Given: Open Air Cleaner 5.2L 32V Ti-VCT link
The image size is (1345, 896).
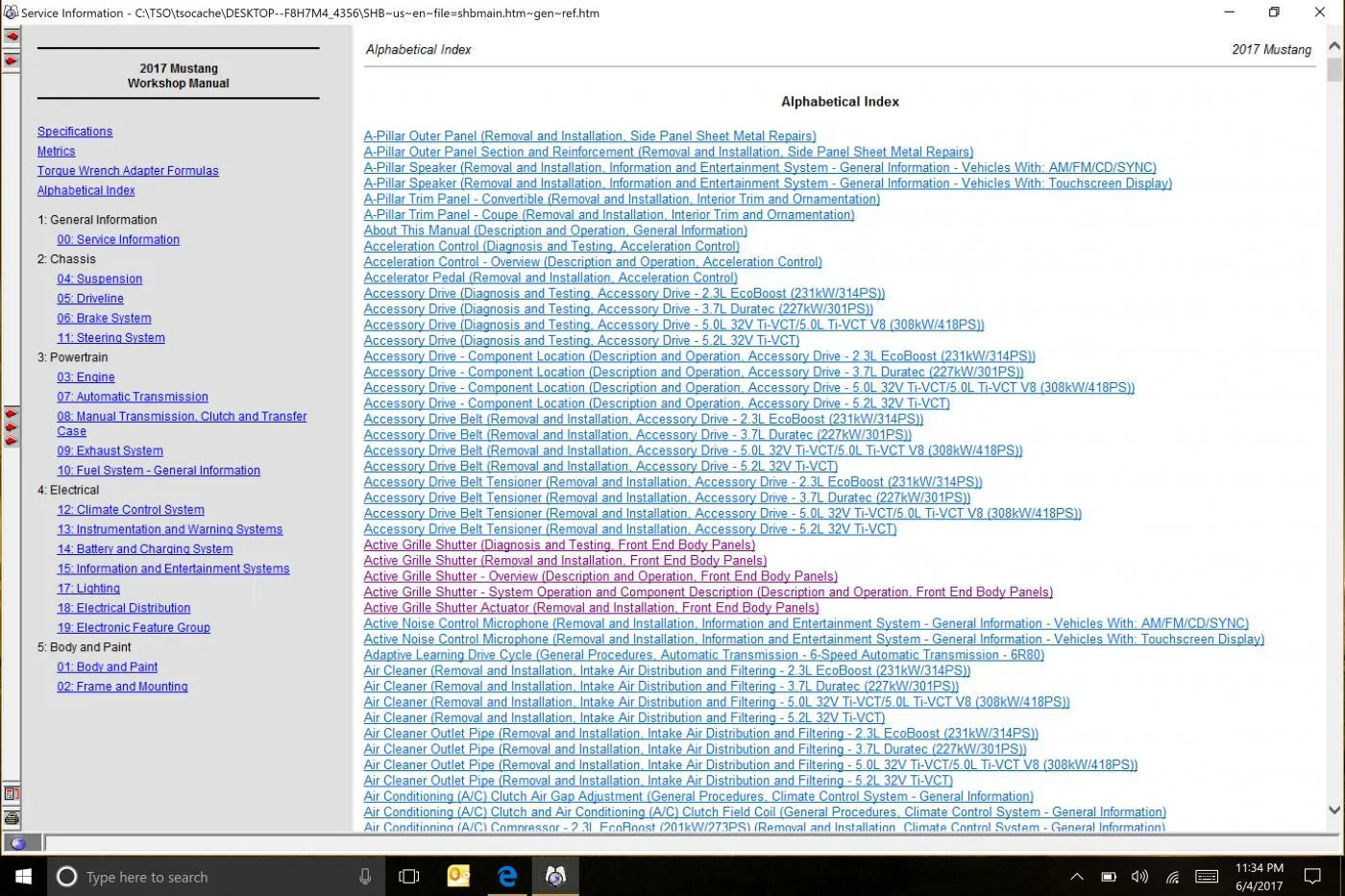Looking at the screenshot, I should 624,717.
